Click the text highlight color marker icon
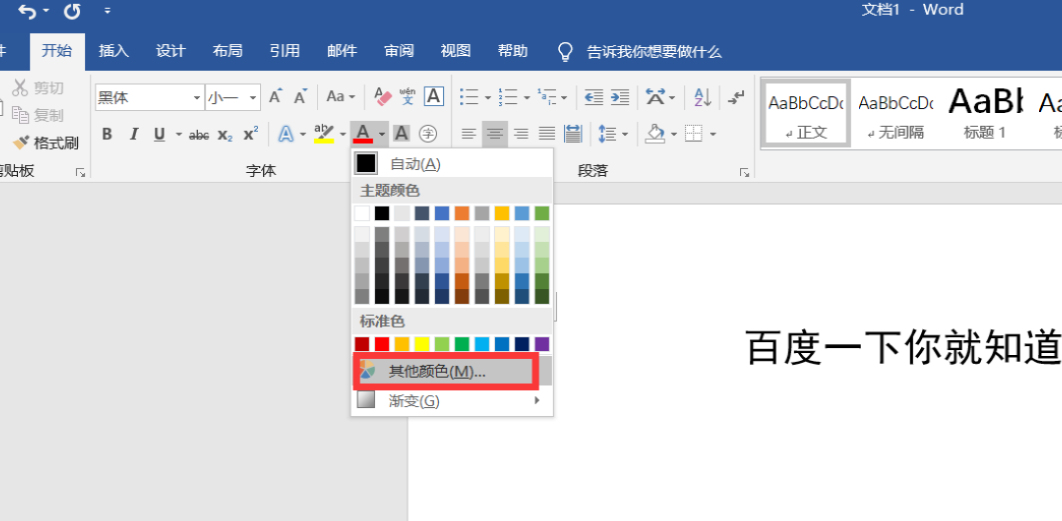Screen dimensions: 1062x521 tap(325, 133)
